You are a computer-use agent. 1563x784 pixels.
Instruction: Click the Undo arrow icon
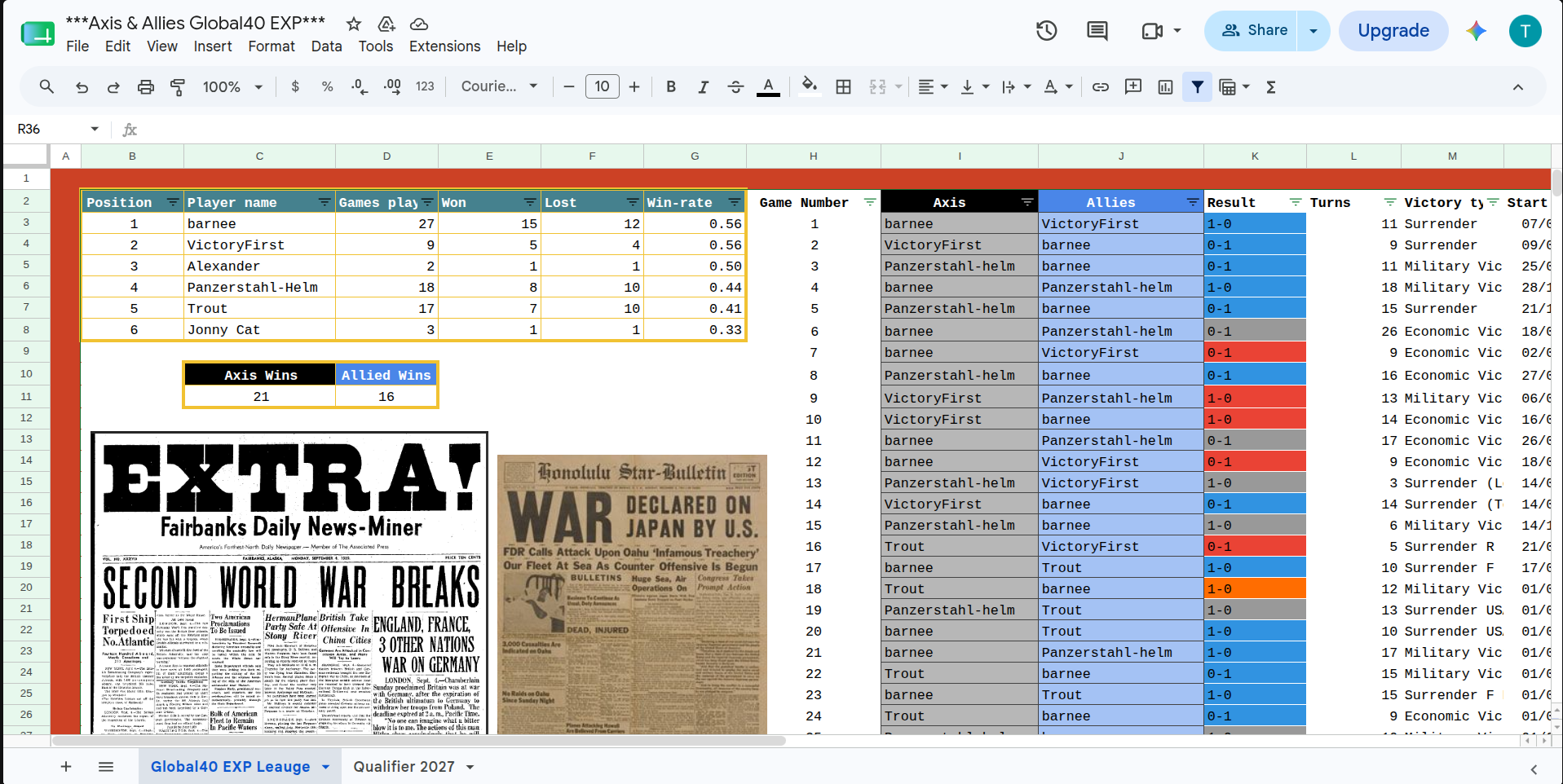(x=82, y=86)
